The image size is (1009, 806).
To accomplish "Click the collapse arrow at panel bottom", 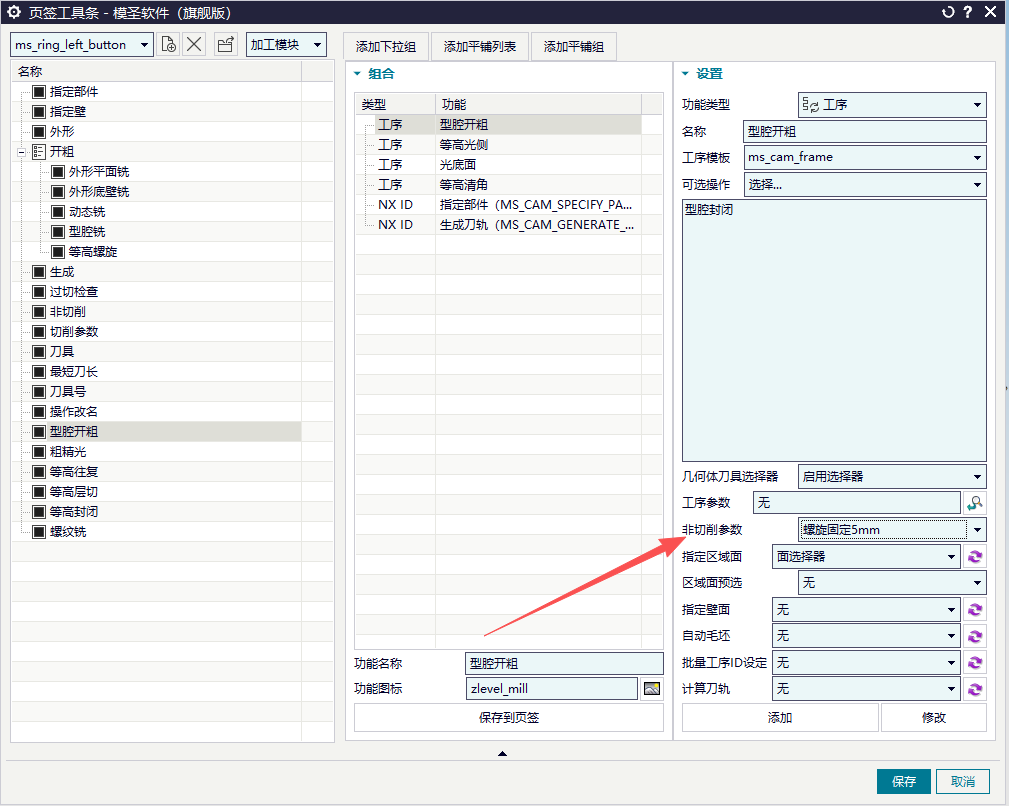I will click(x=503, y=753).
